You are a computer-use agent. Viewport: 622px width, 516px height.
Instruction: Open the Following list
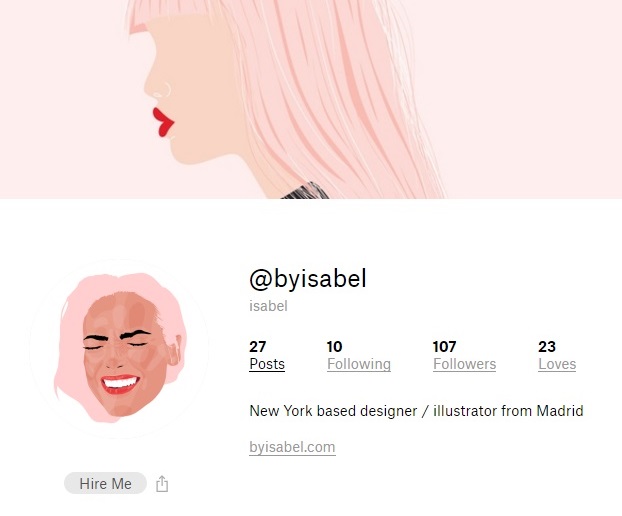359,364
